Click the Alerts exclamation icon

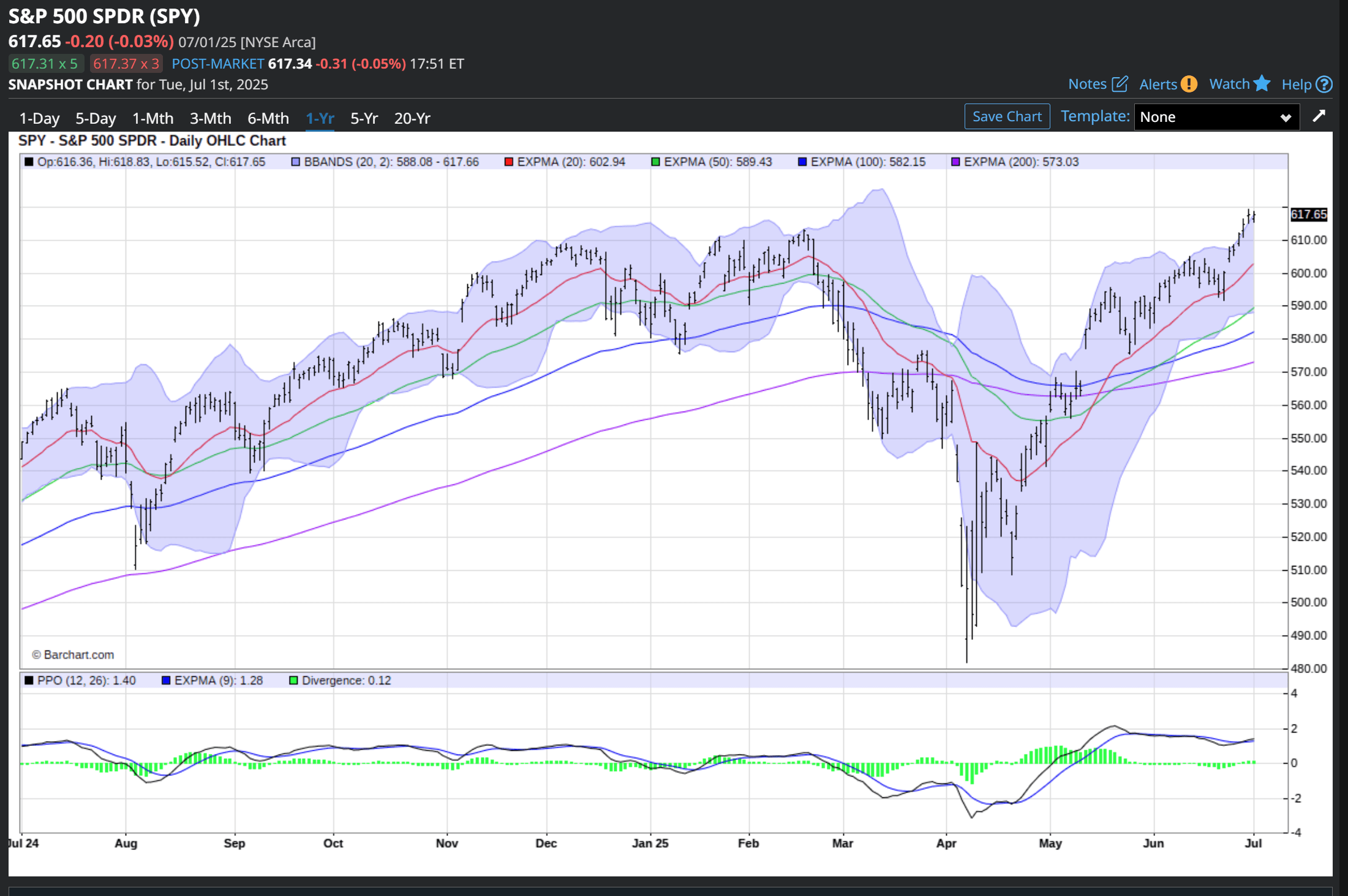tap(1189, 84)
